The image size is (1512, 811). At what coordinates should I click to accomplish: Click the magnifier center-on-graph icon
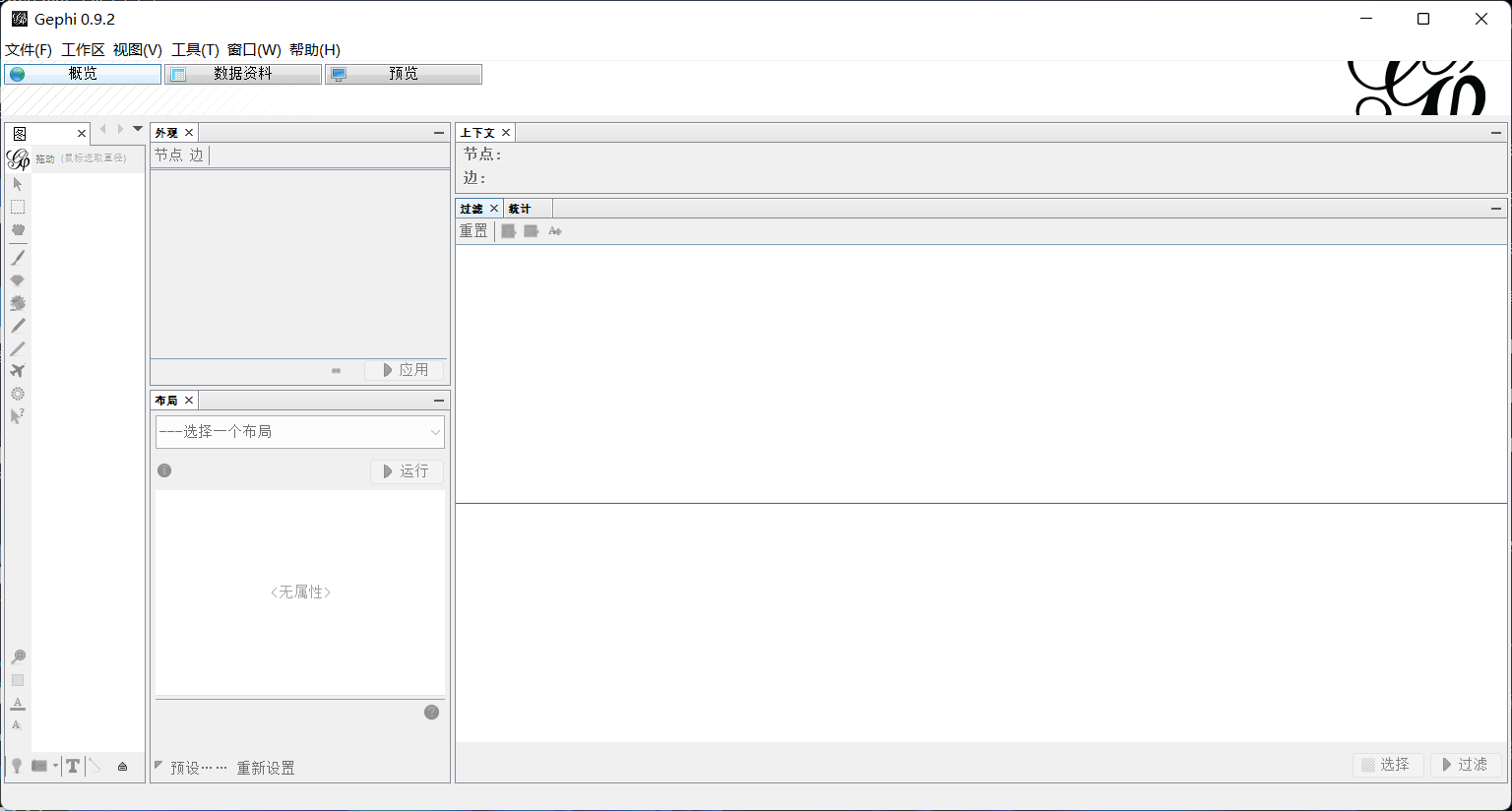point(18,657)
